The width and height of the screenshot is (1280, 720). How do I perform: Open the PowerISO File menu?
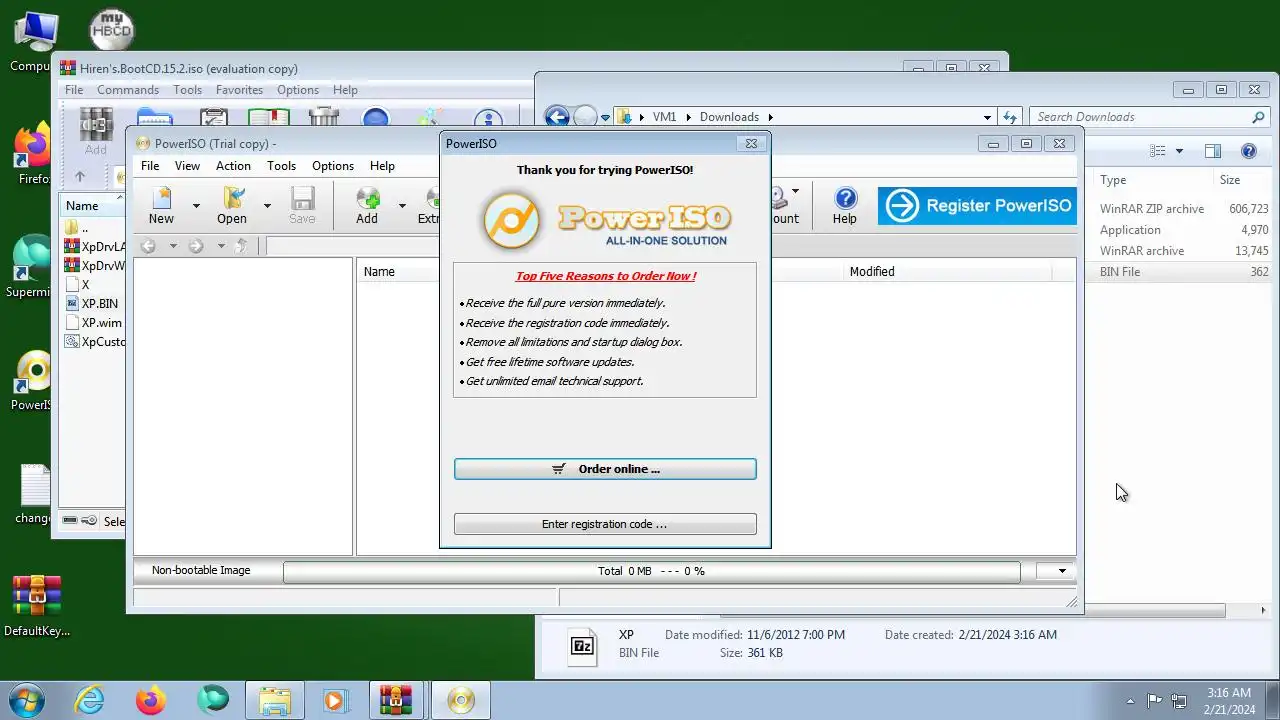[x=150, y=166]
